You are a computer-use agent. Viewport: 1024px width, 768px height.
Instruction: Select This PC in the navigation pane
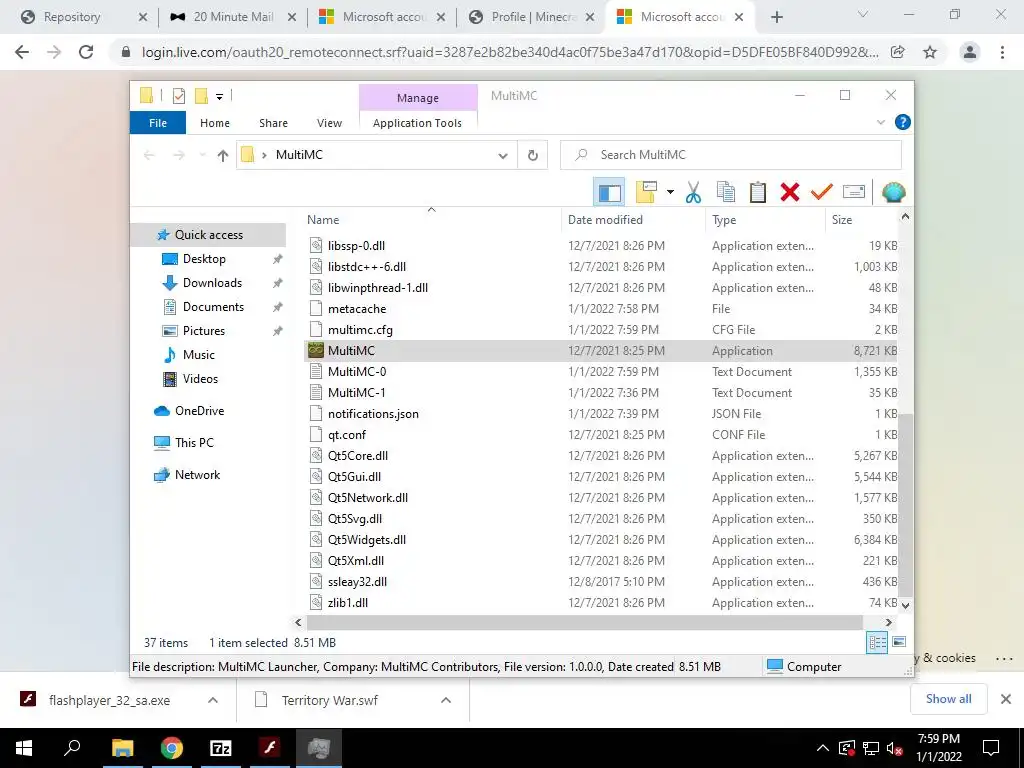pos(194,443)
